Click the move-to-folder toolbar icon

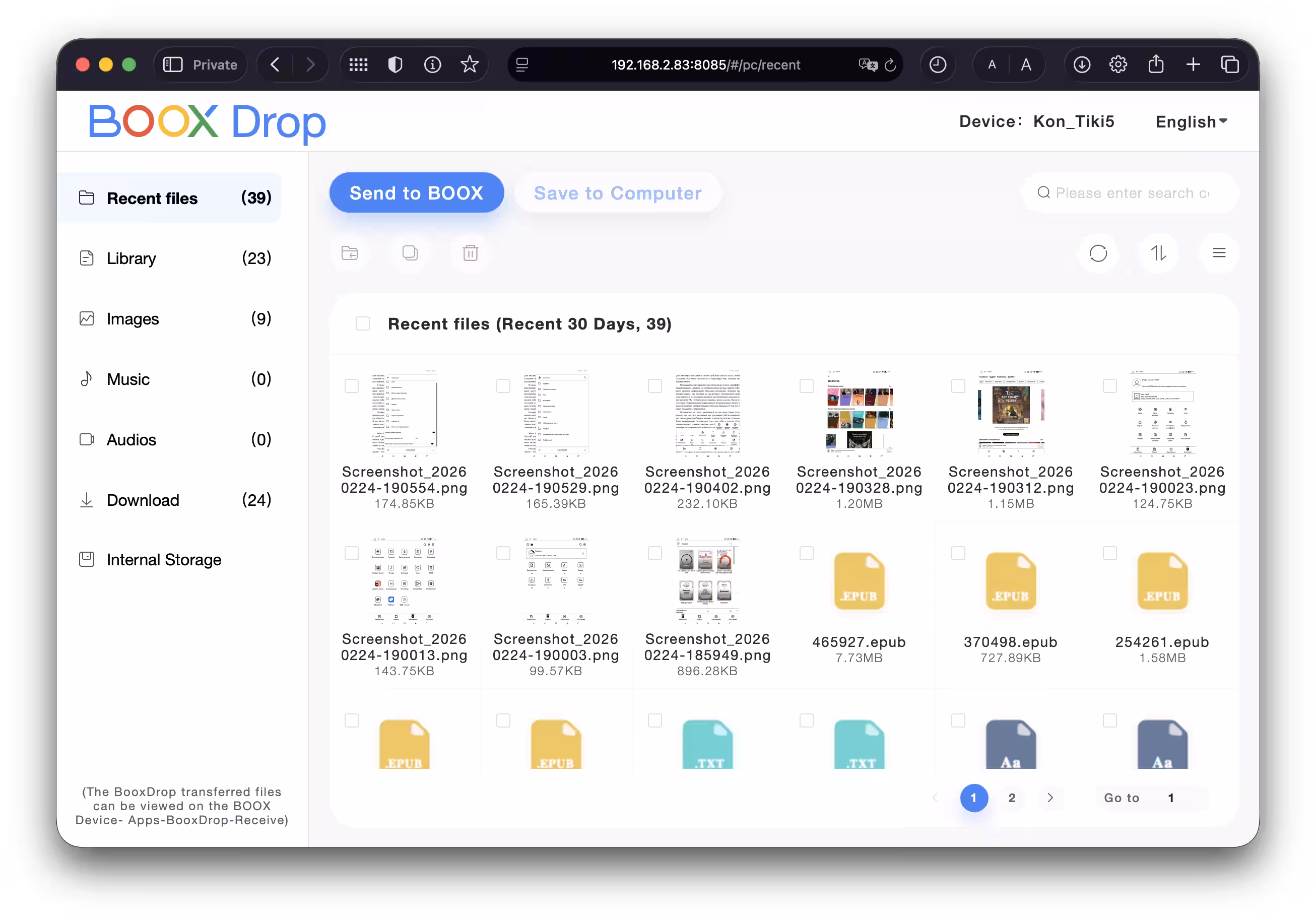(350, 253)
